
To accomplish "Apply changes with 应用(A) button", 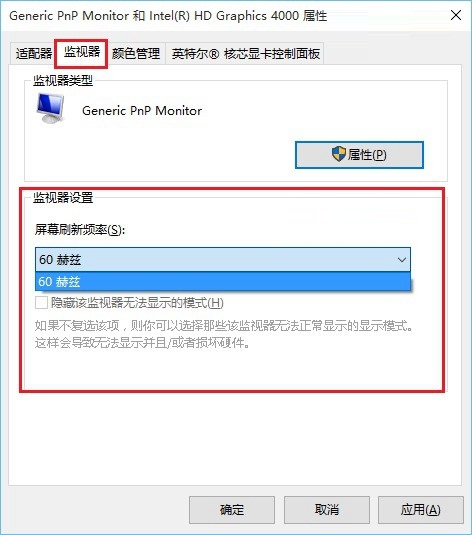I will (420, 510).
